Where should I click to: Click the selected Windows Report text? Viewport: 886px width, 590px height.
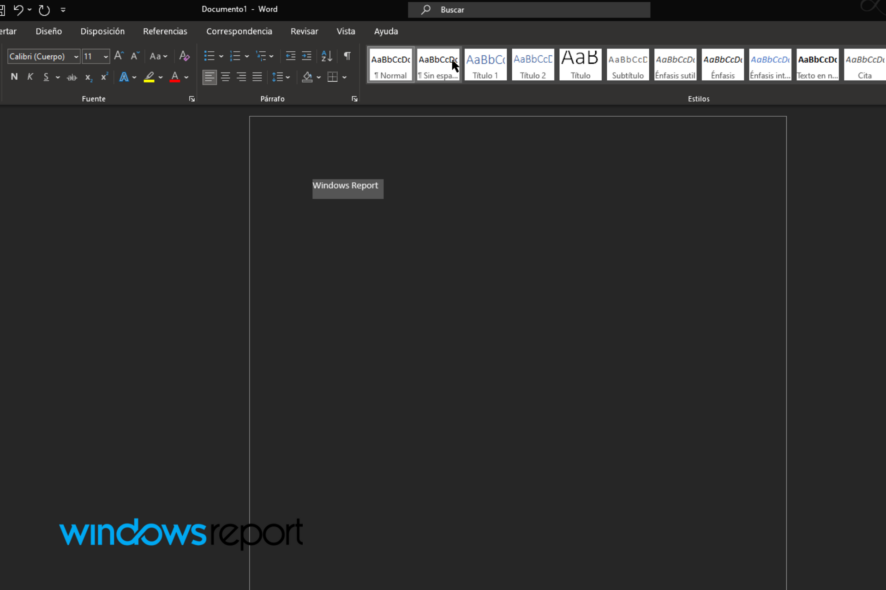tap(345, 185)
